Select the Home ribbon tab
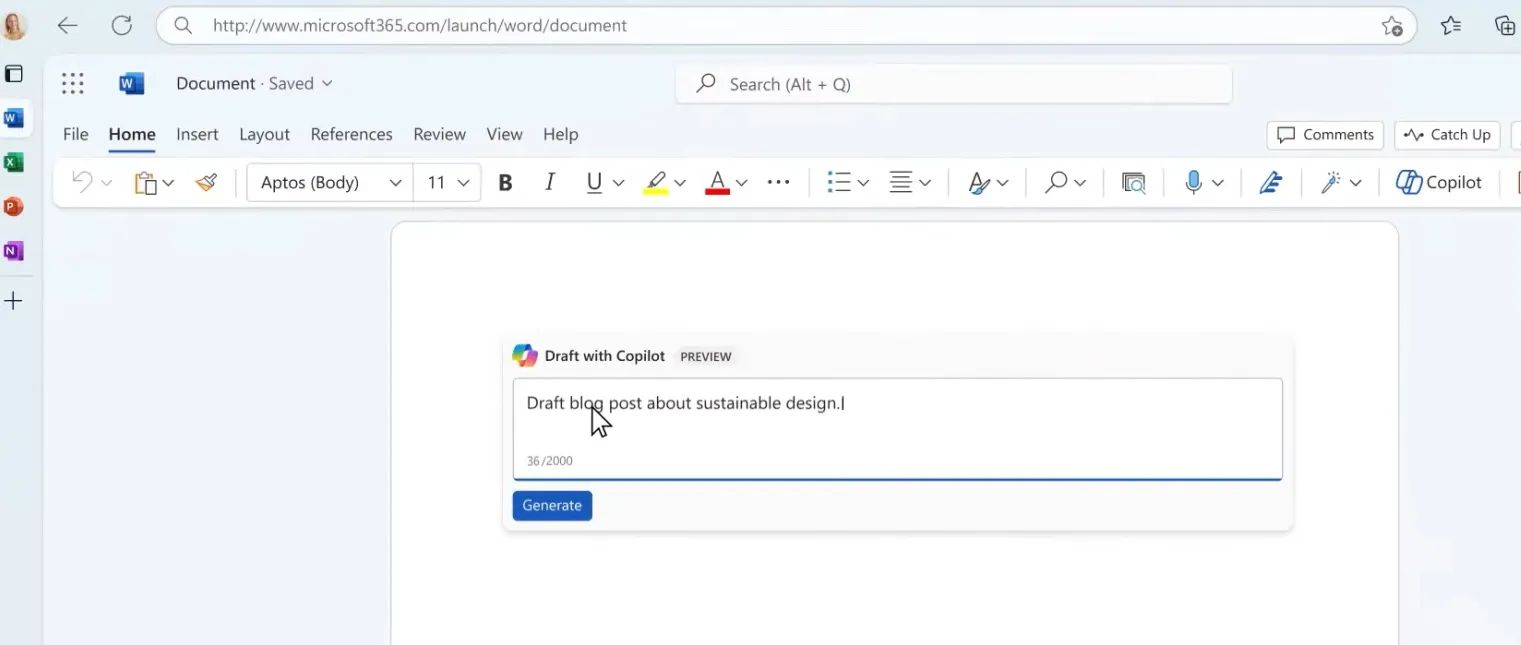Viewport: 1521px width, 645px height. point(132,134)
